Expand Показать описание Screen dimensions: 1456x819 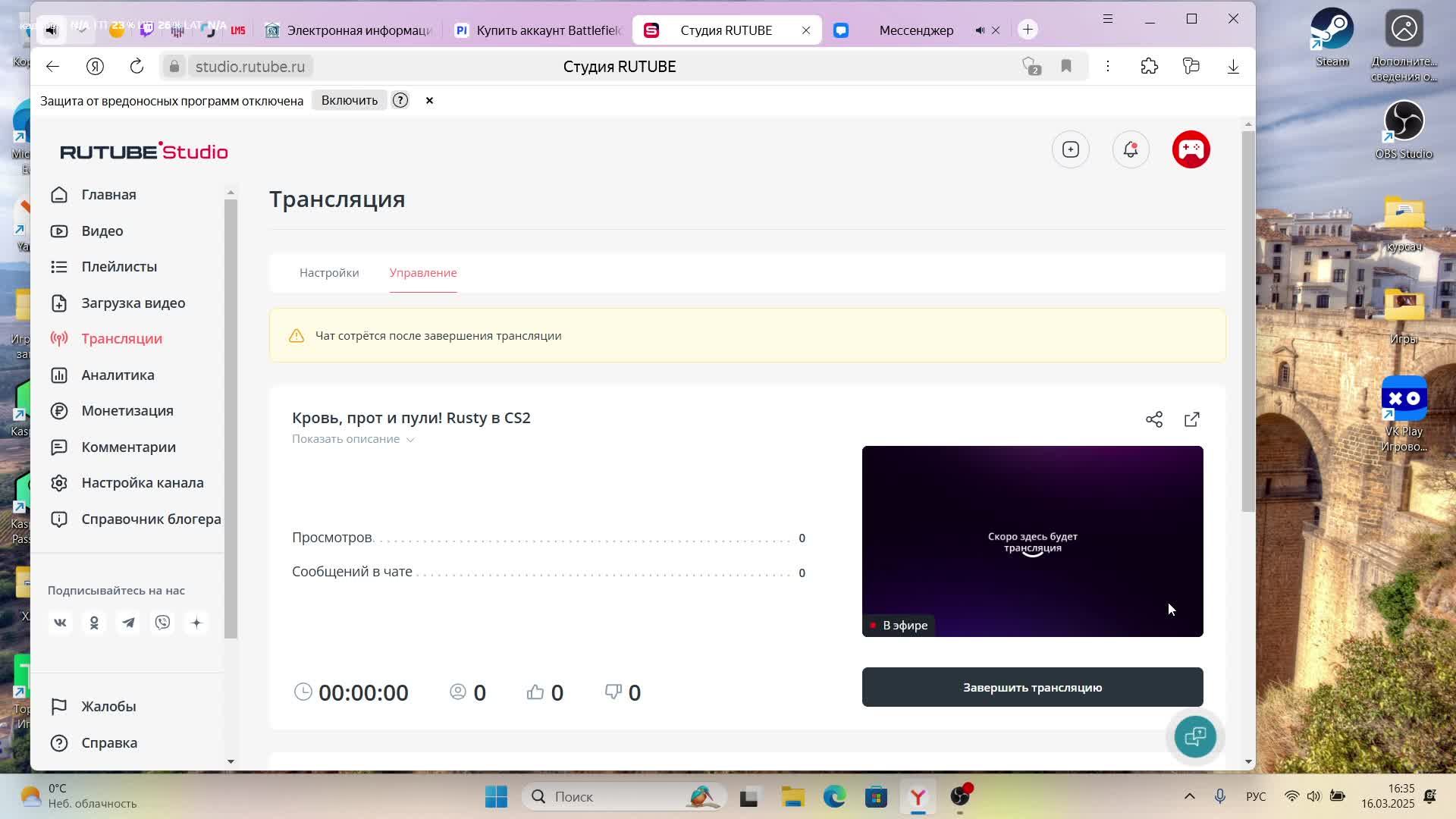pos(353,439)
